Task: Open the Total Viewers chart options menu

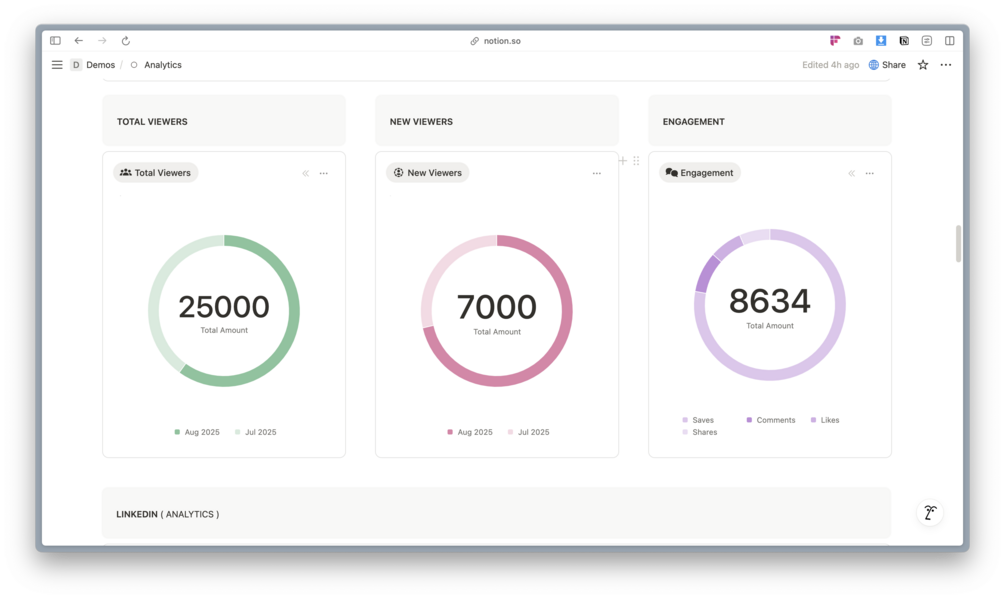Action: point(324,173)
